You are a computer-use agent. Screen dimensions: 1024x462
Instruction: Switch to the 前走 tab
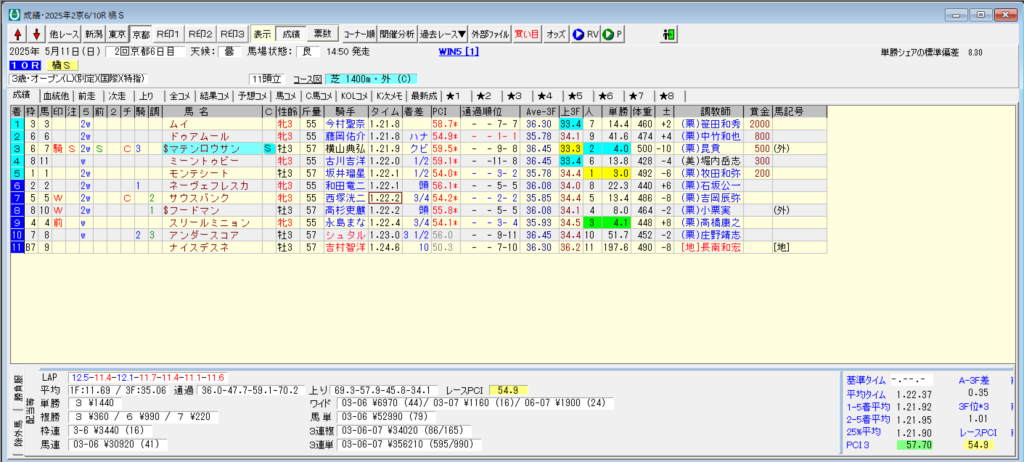pos(86,96)
